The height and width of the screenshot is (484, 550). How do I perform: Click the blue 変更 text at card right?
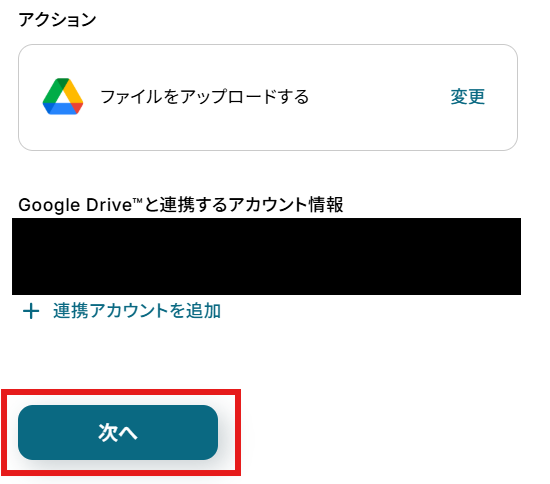tap(467, 97)
